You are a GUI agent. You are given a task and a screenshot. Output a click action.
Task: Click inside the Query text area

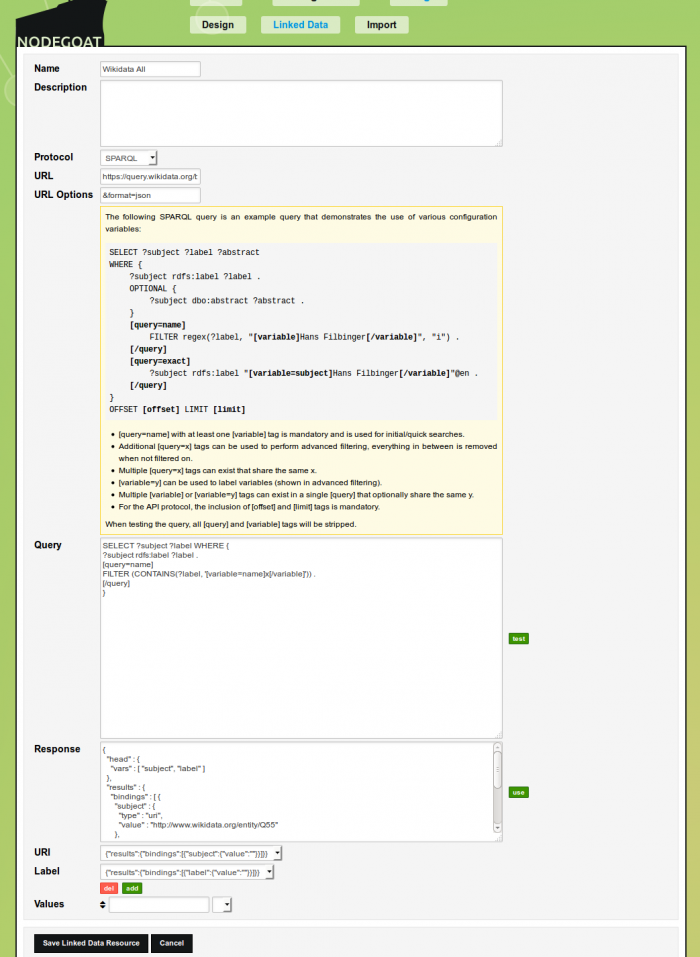(x=301, y=638)
